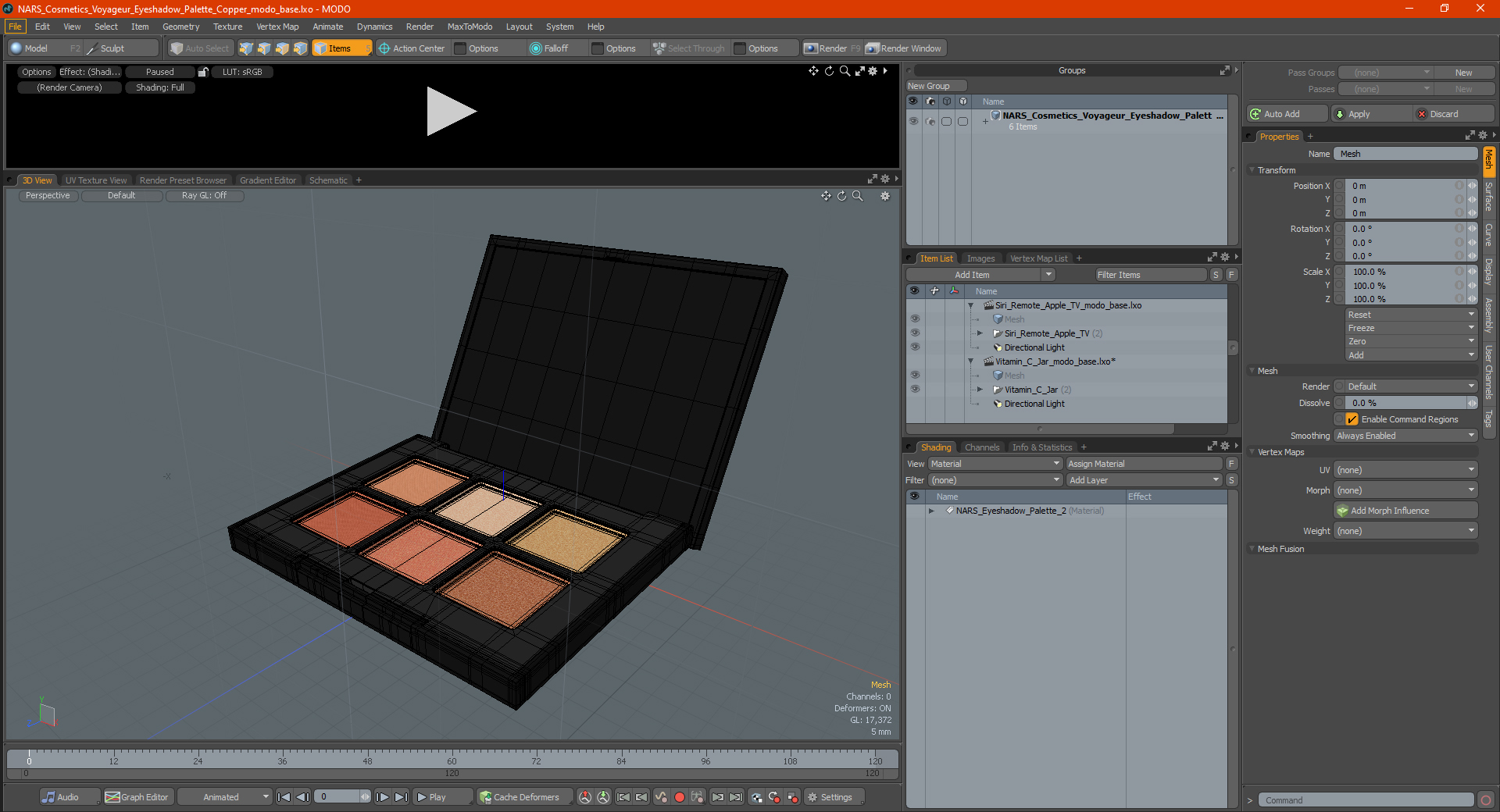The width and height of the screenshot is (1500, 812).
Task: Open the Texture menu
Action: pos(227,27)
